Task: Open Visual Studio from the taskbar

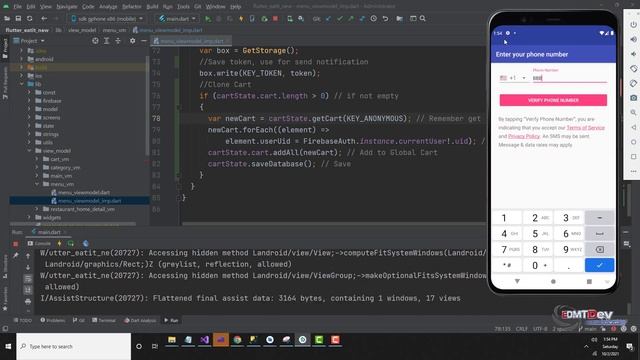Action: (204, 340)
